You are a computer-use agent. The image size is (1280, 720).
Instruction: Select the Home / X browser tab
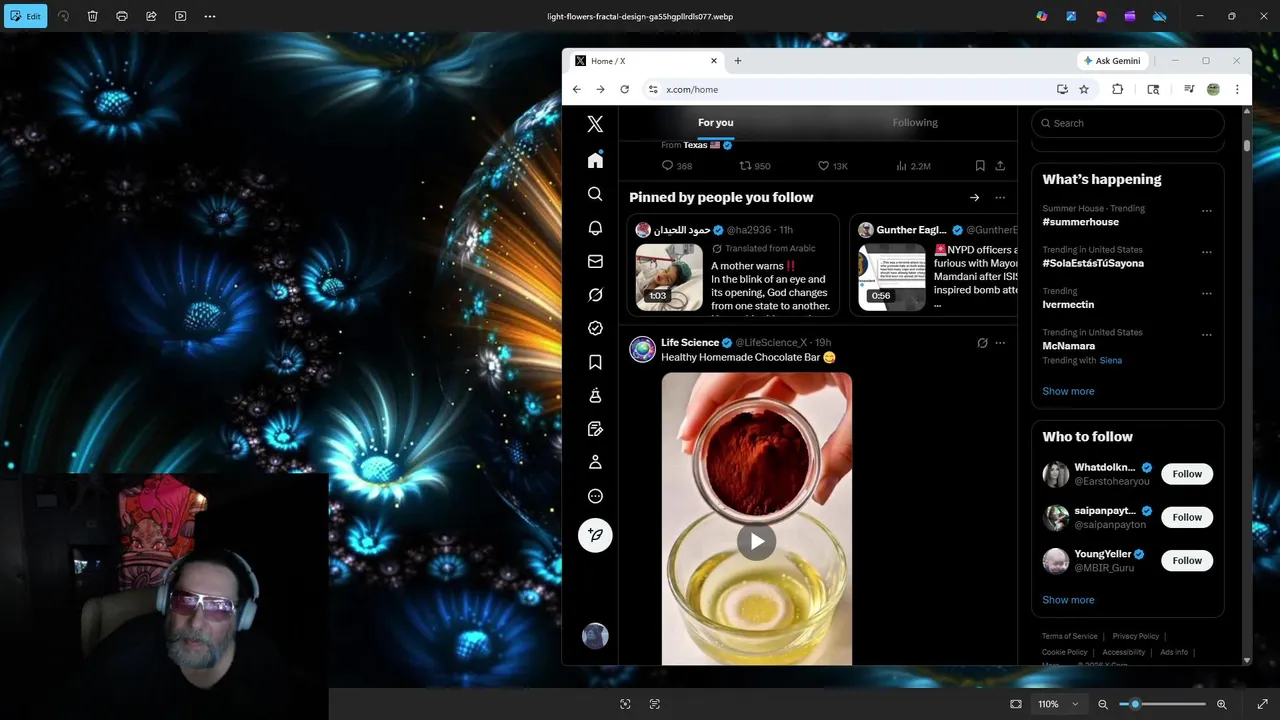pos(646,61)
